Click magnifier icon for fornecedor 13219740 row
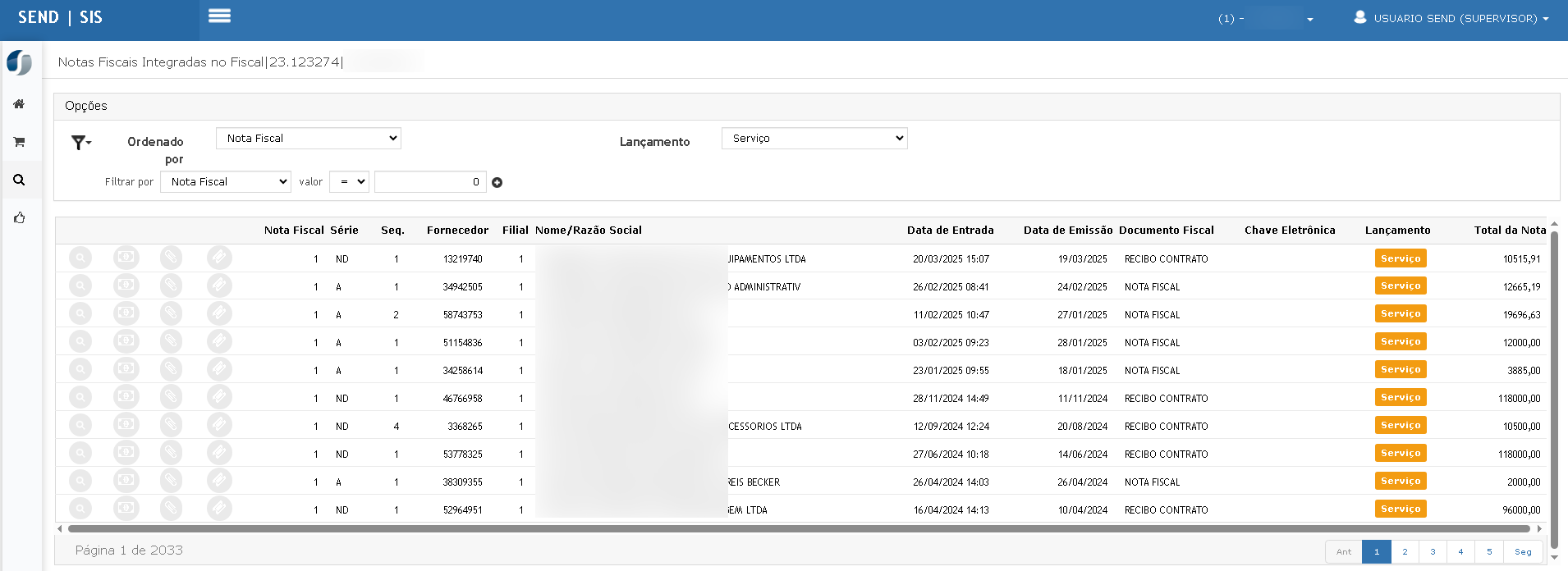The height and width of the screenshot is (571, 1568). (80, 258)
